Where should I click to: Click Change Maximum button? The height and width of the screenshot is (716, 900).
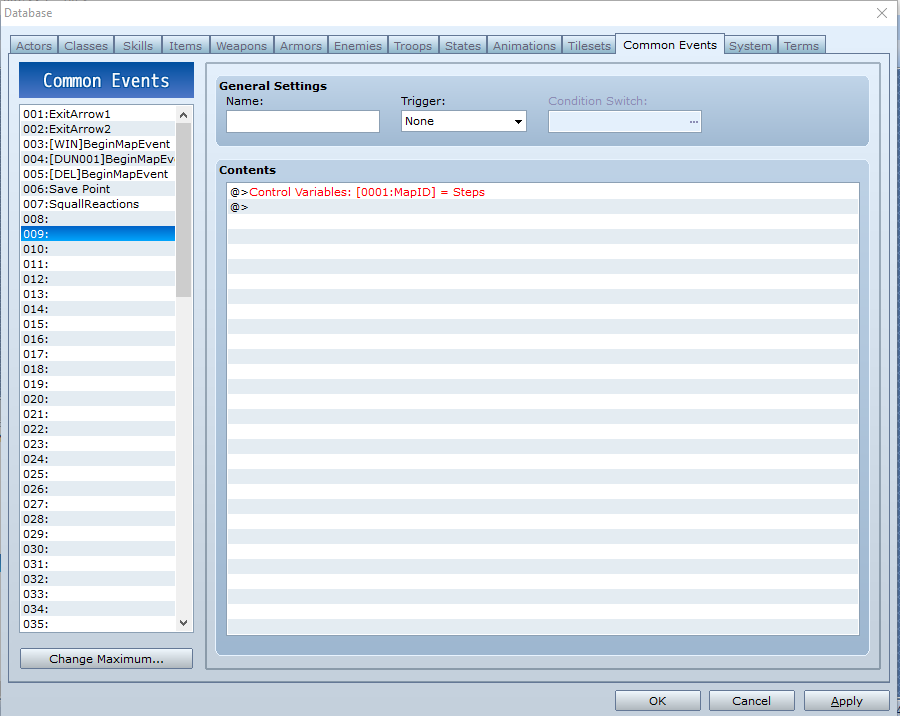tap(106, 659)
